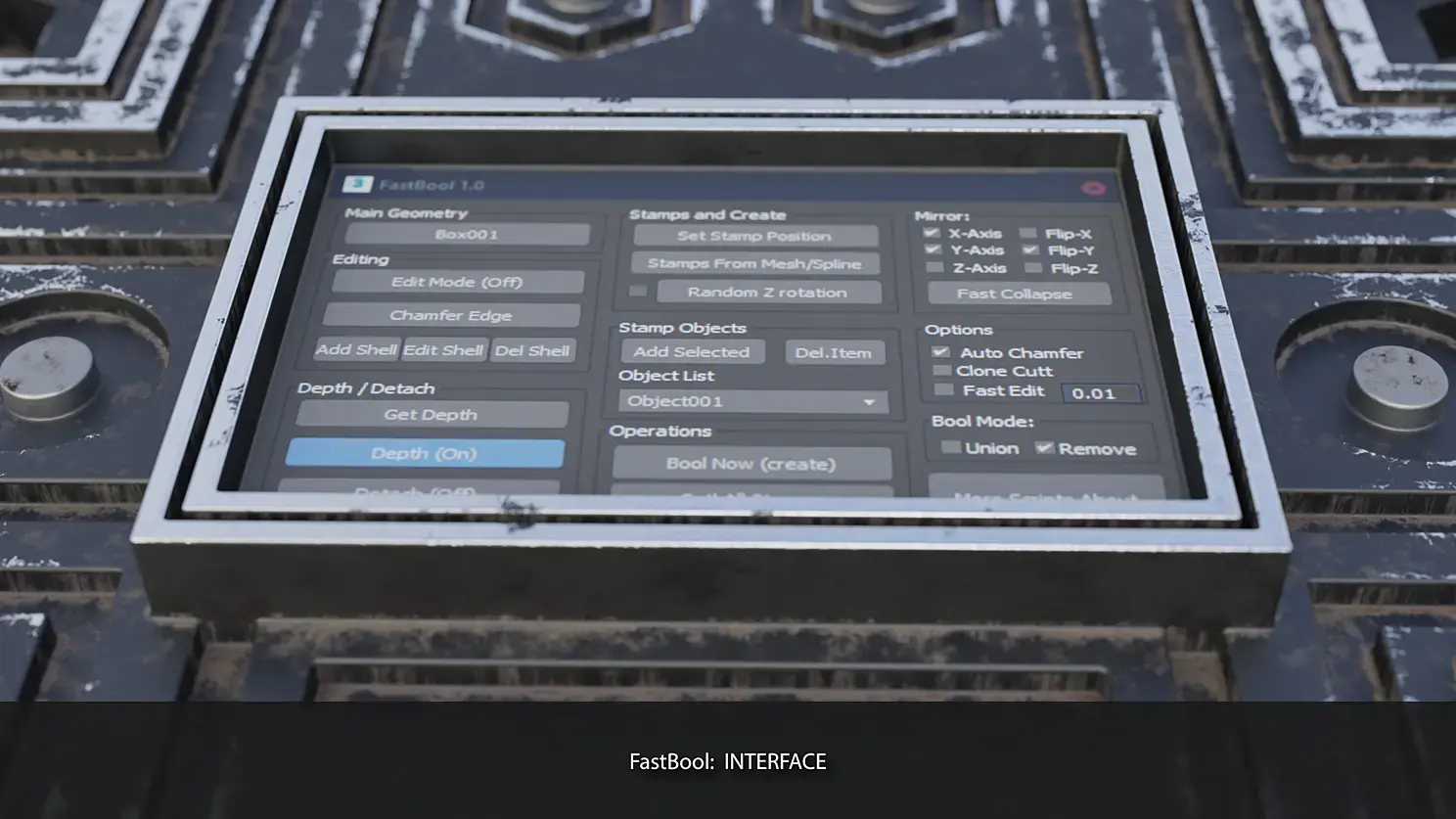This screenshot has width=1456, height=819.
Task: Click the Stamp Objects section label
Action: tap(682, 328)
